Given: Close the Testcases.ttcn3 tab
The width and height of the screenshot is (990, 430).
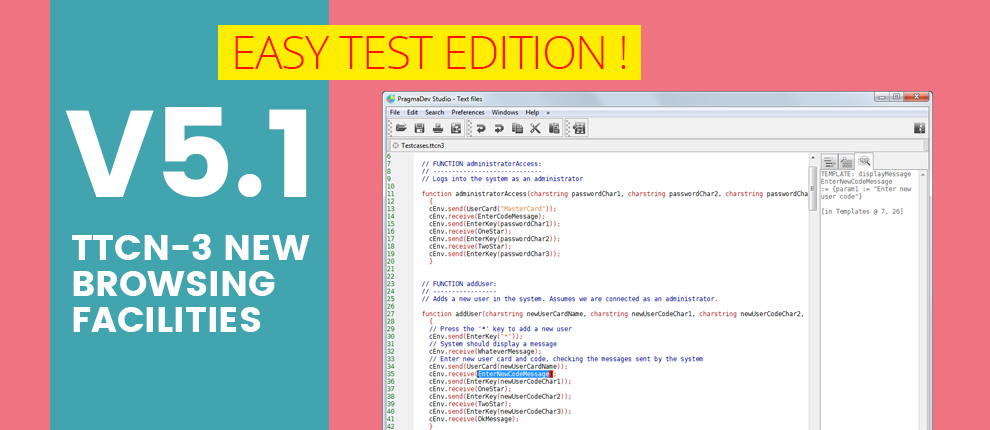Looking at the screenshot, I should click(x=396, y=146).
